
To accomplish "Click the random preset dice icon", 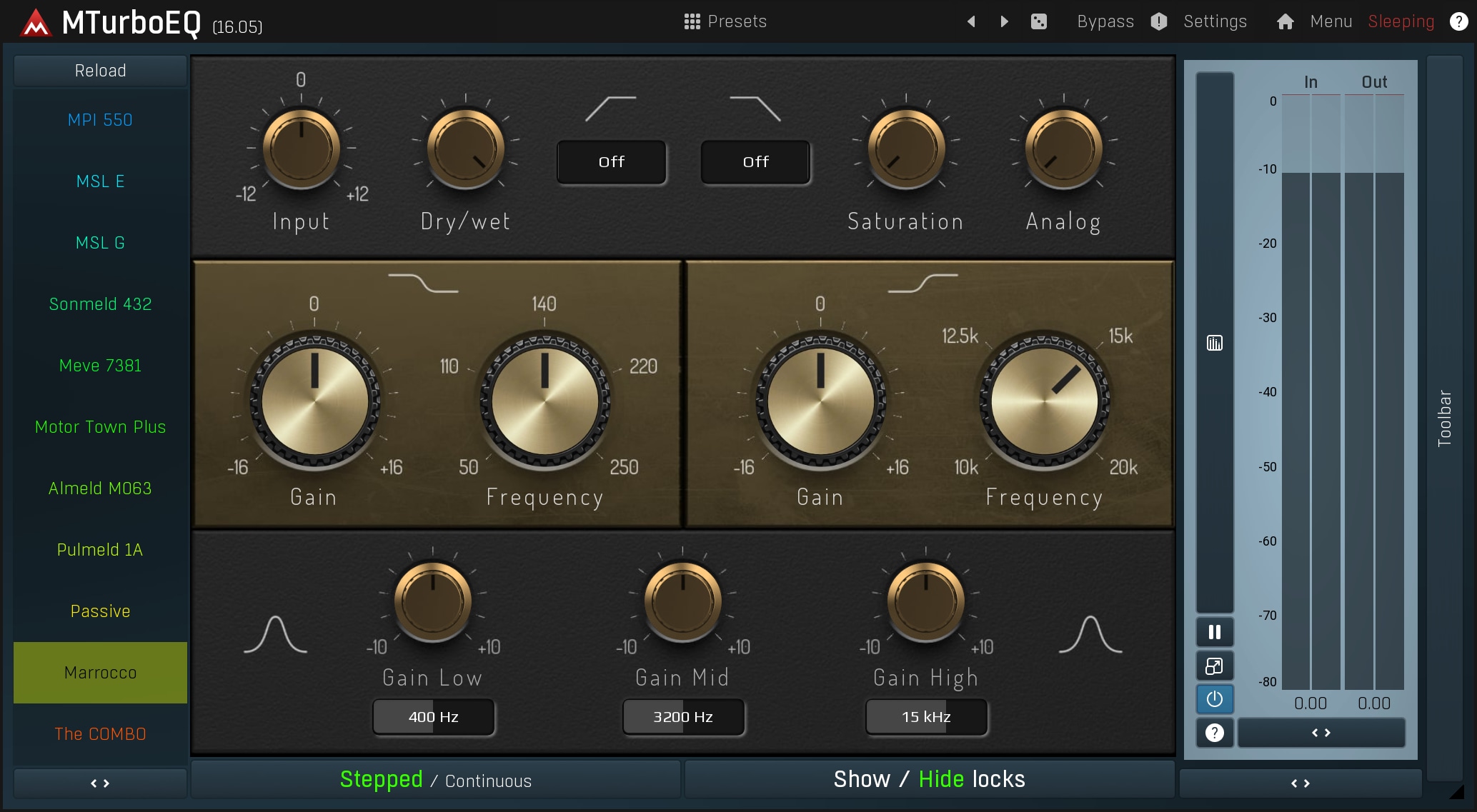I will [1039, 21].
